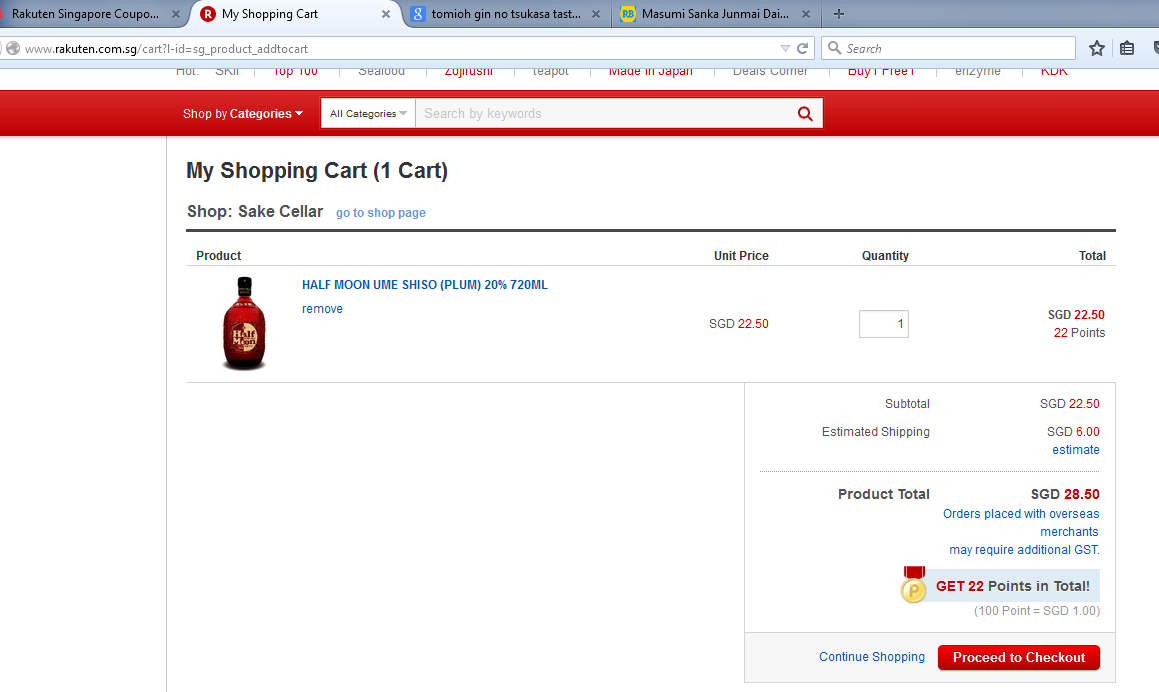Switch to Rakuten Singapore Coupon tab
The width and height of the screenshot is (1159, 692).
[85, 14]
